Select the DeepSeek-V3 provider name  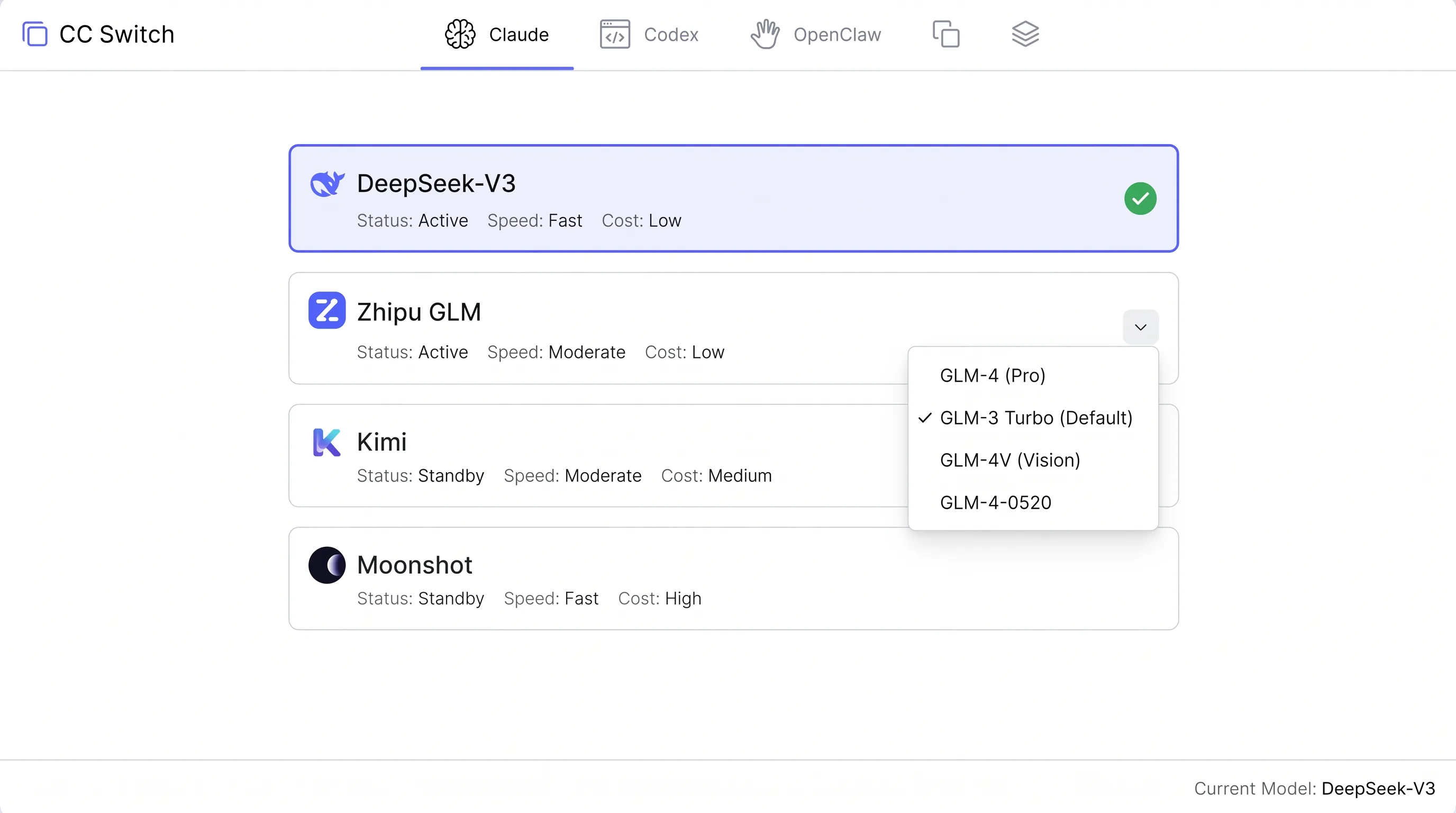click(x=436, y=183)
